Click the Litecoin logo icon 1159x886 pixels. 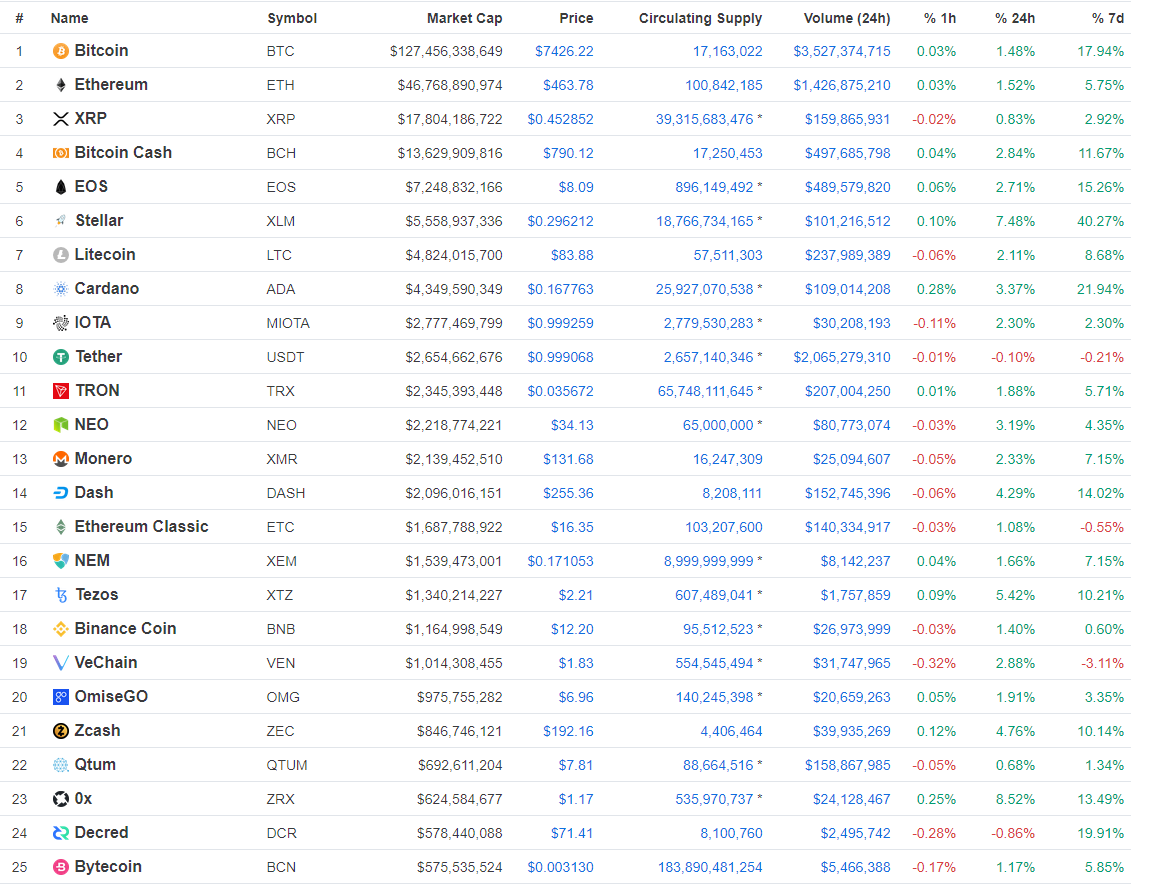click(x=61, y=255)
